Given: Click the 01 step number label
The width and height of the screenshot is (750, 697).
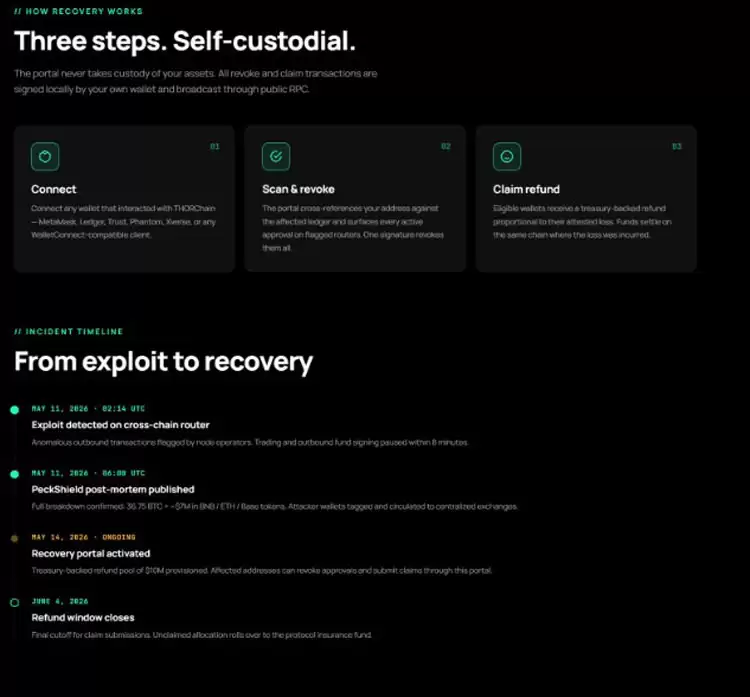Looking at the screenshot, I should click(215, 146).
